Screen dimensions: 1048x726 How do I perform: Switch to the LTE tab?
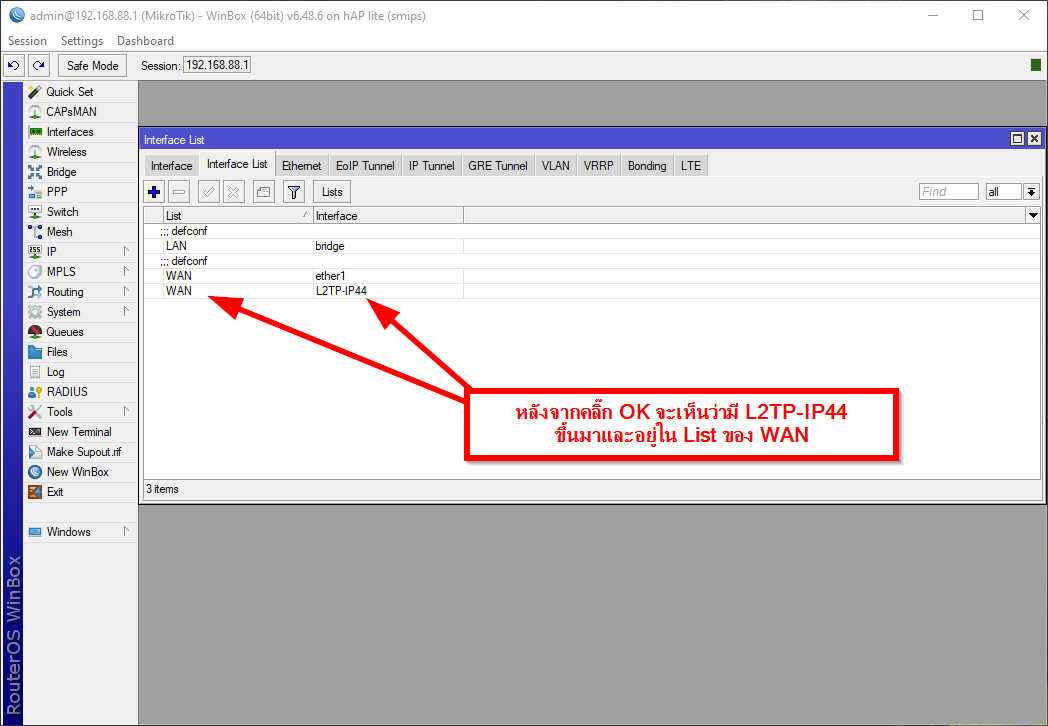(690, 166)
